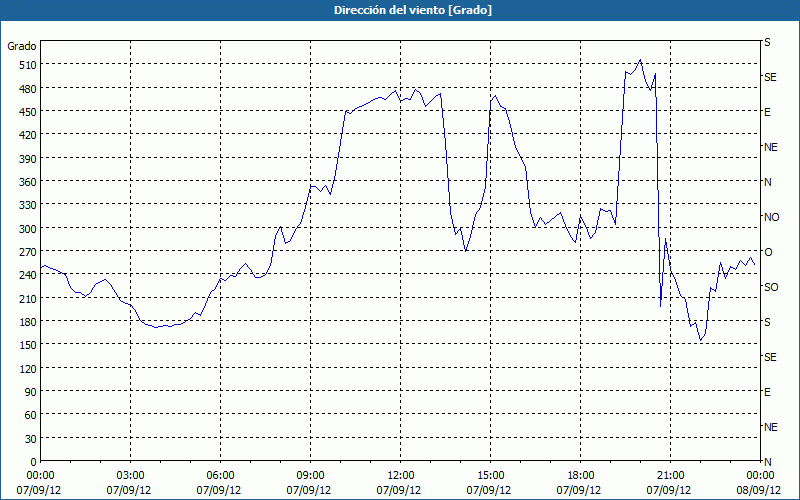
Task: Select the 'N' compass label level with 0
Action: point(768,462)
